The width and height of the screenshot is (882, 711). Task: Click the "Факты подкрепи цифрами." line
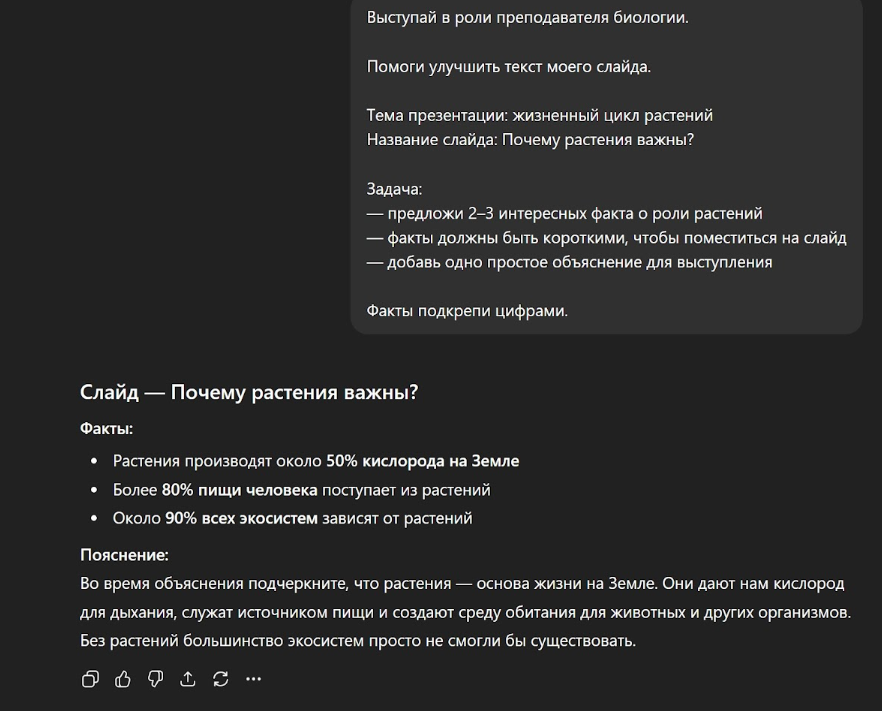click(x=467, y=311)
